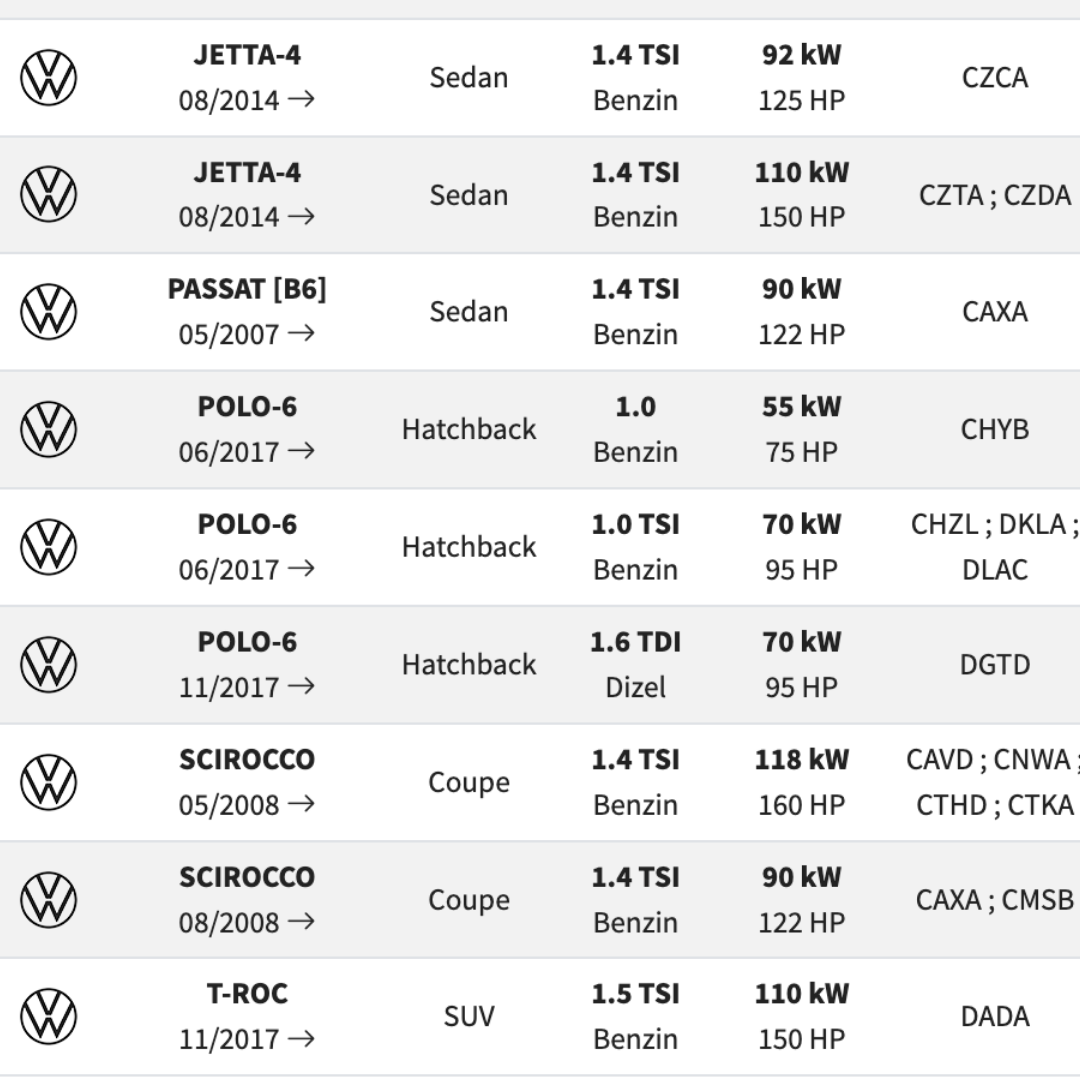Viewport: 1080px width, 1080px height.
Task: Click VW logo in Polo-6 1.0 75 HP row
Action: click(48, 430)
